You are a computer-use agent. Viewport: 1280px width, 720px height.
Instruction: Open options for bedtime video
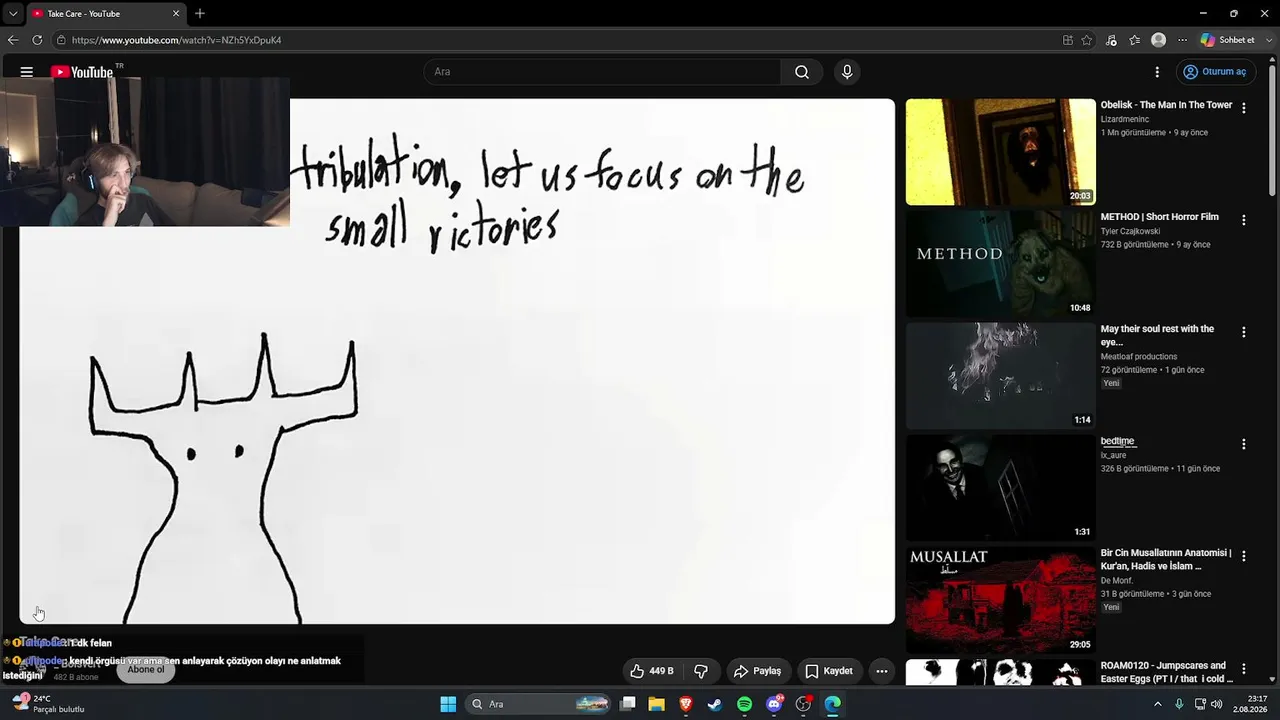(x=1244, y=444)
